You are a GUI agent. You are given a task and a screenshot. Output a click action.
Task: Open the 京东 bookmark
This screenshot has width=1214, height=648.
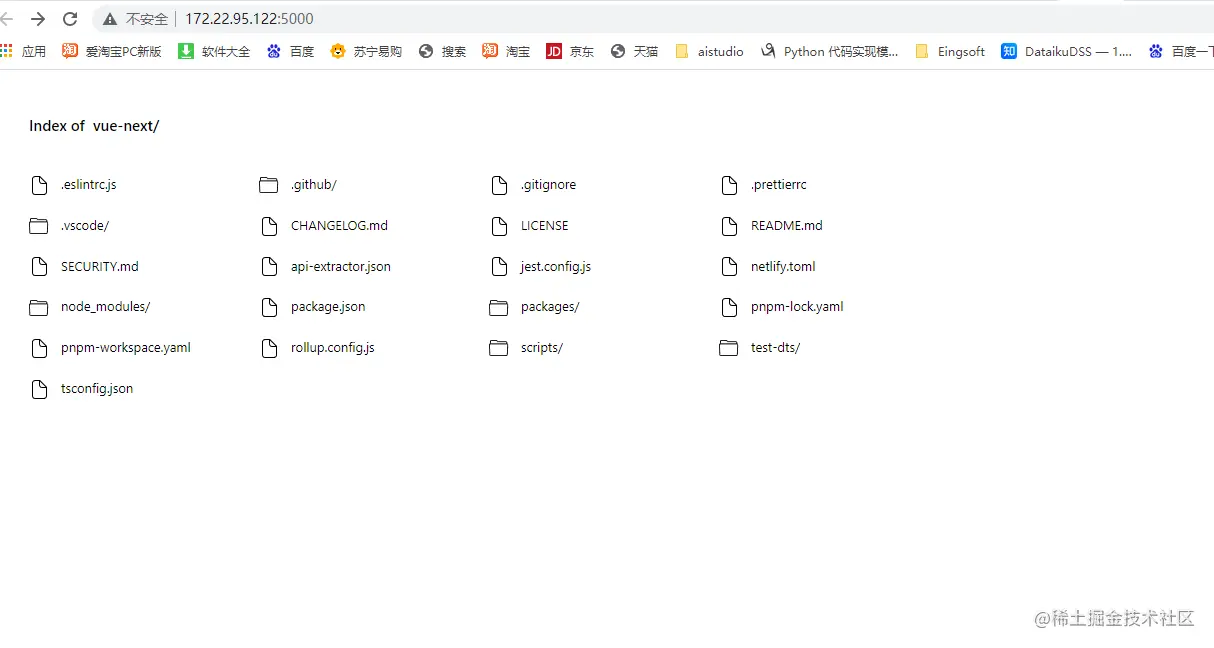click(570, 51)
